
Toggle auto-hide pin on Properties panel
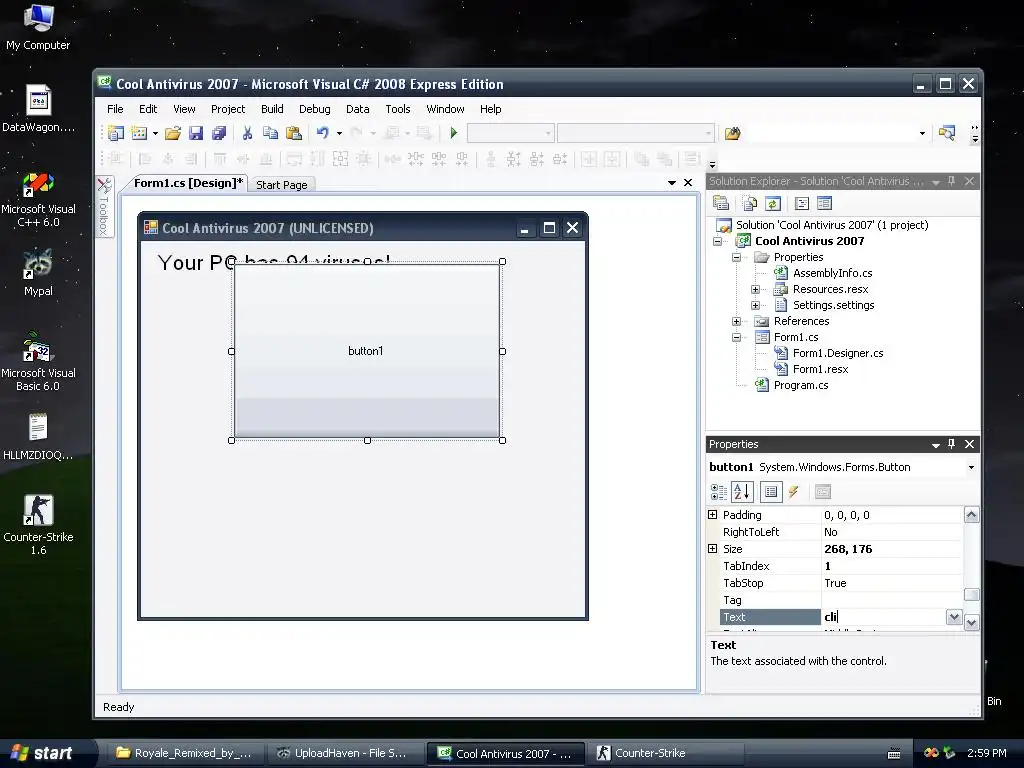tap(952, 444)
